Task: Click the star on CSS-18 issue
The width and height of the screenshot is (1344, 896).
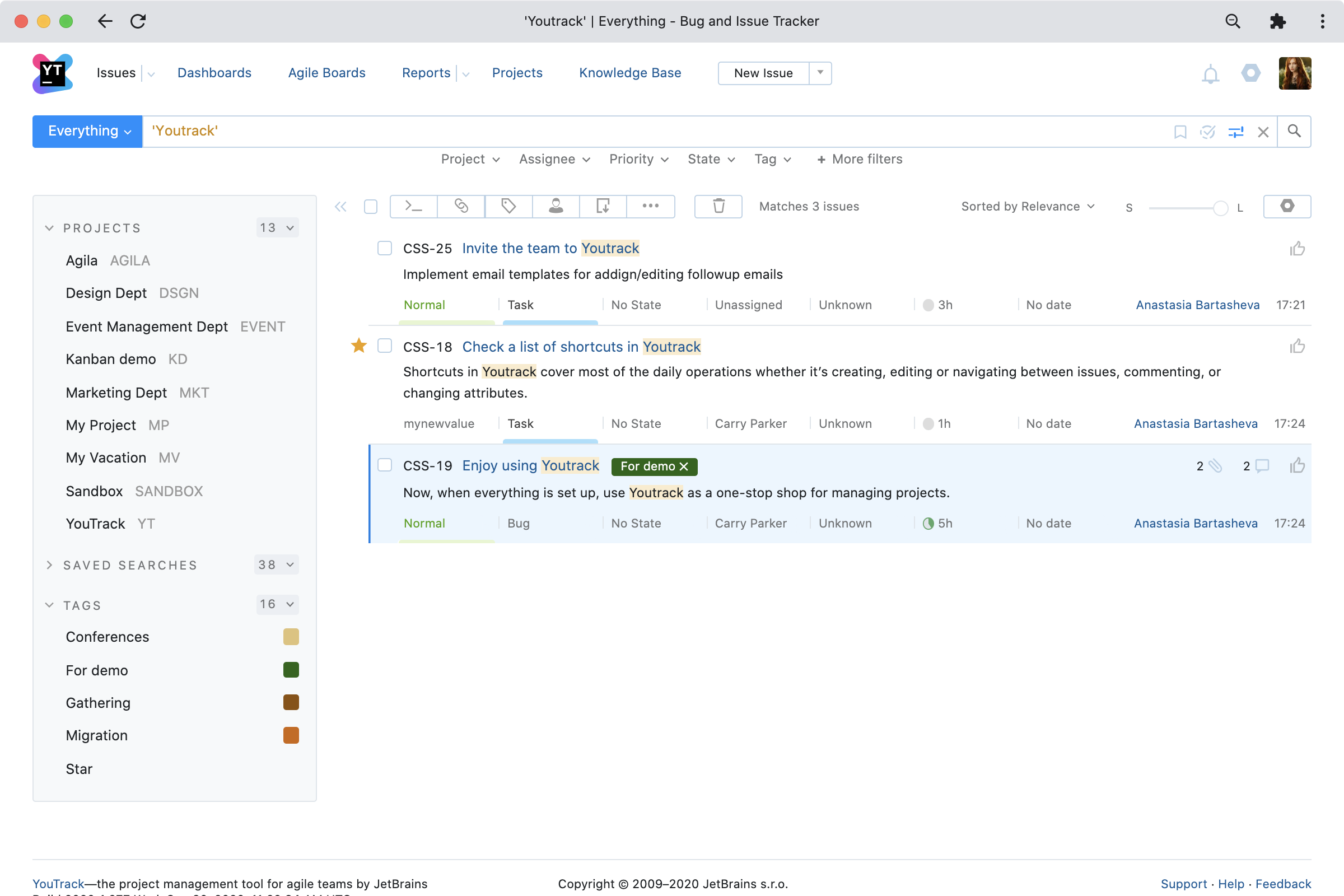Action: 359,346
